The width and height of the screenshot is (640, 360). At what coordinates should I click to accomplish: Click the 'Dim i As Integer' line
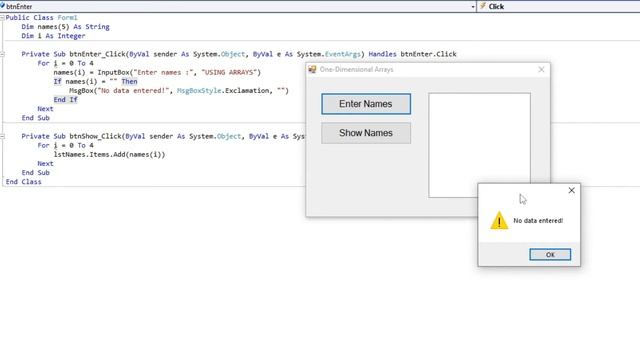coord(53,36)
